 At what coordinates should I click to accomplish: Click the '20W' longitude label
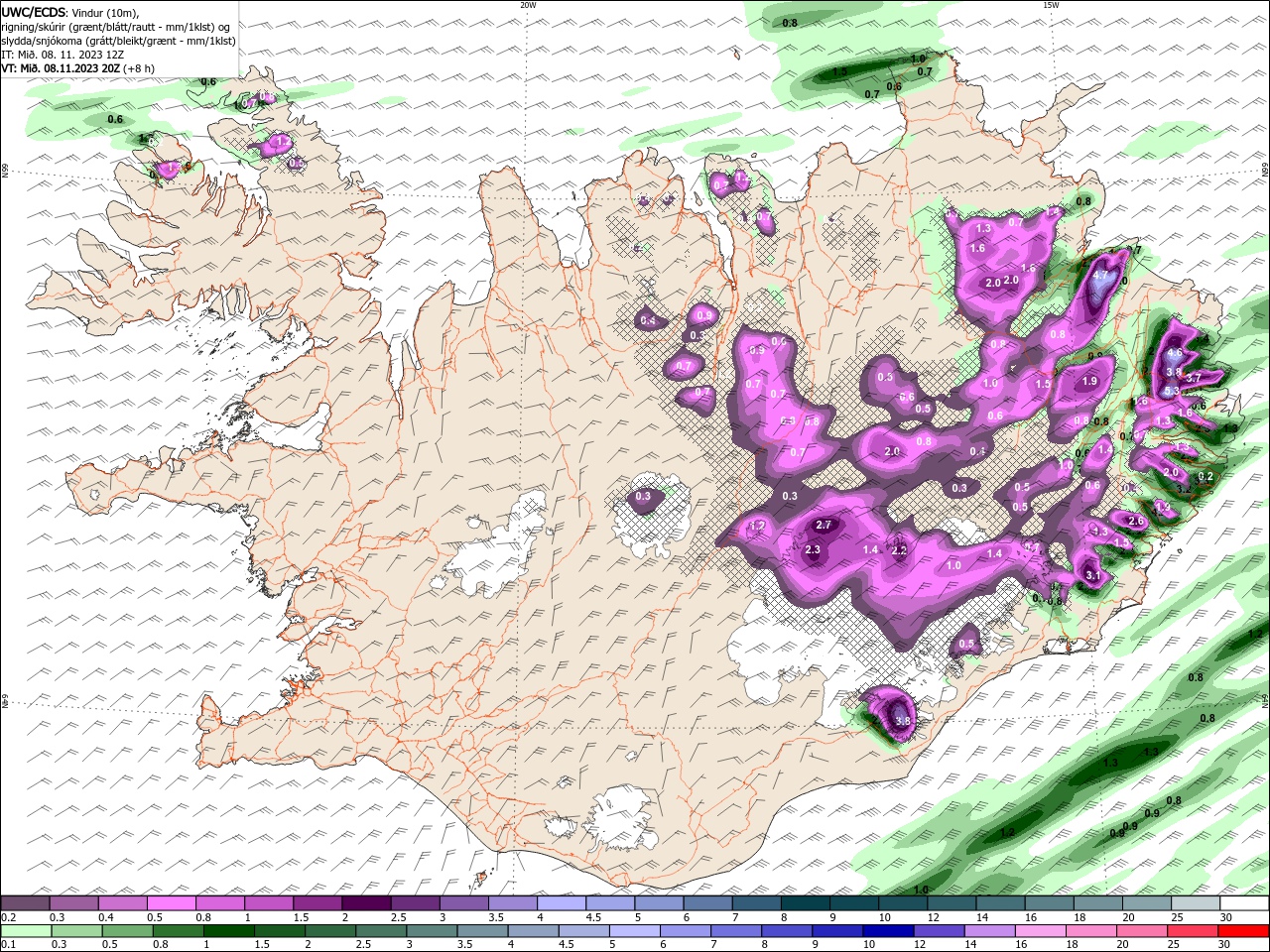click(x=528, y=5)
